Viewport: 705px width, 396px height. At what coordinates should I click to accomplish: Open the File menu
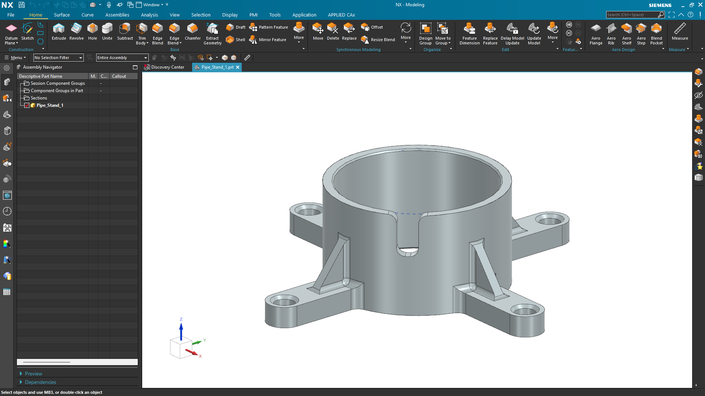tap(11, 15)
